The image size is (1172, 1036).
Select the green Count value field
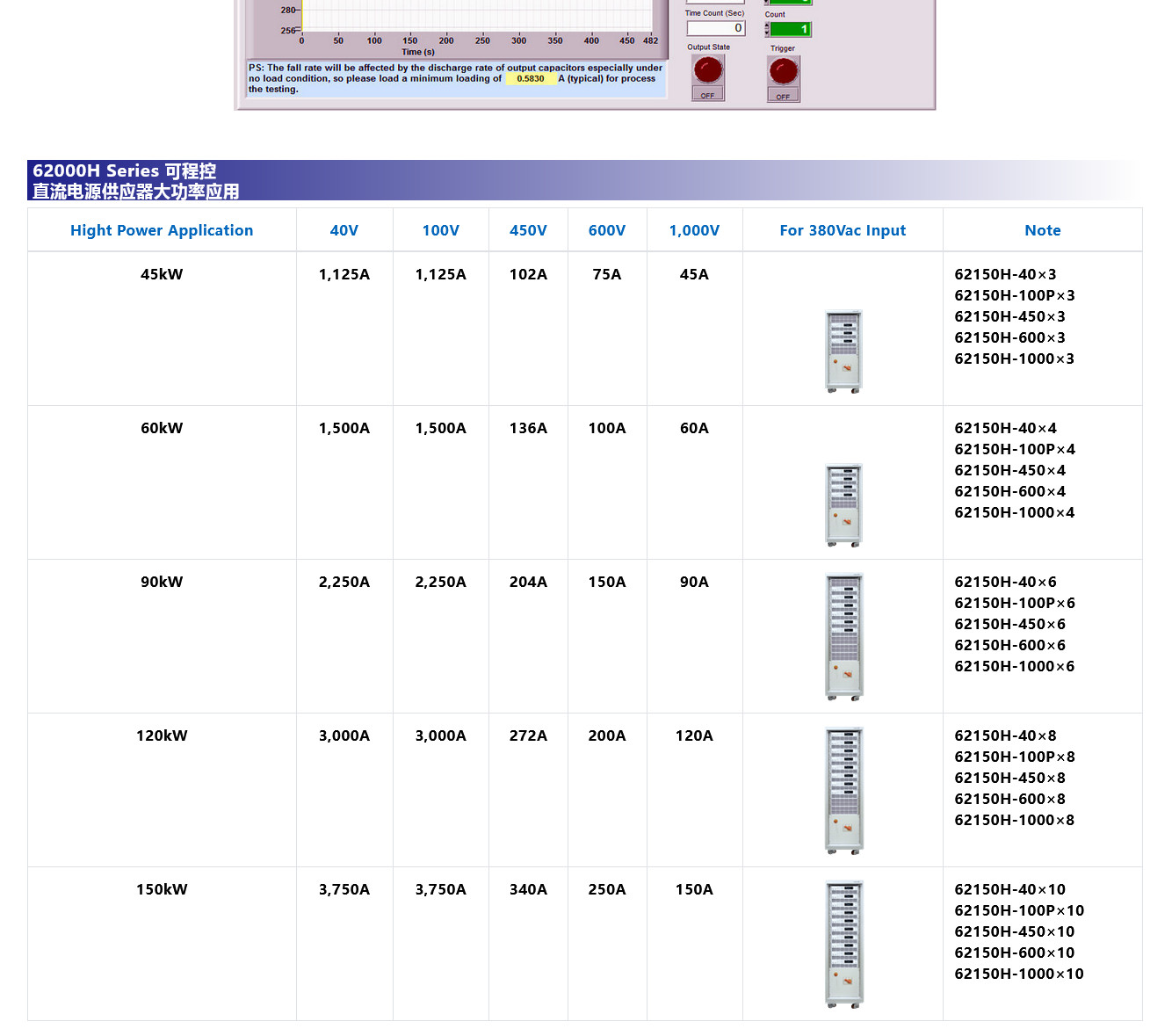point(791,30)
